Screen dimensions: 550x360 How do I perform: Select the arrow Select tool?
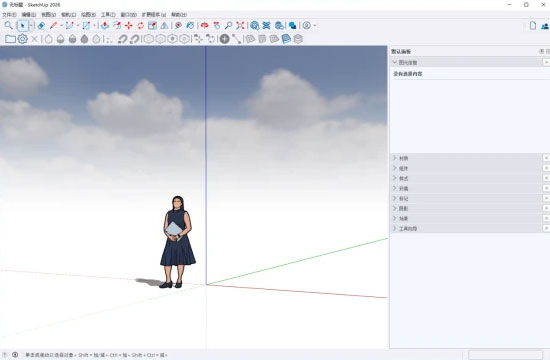click(22, 26)
